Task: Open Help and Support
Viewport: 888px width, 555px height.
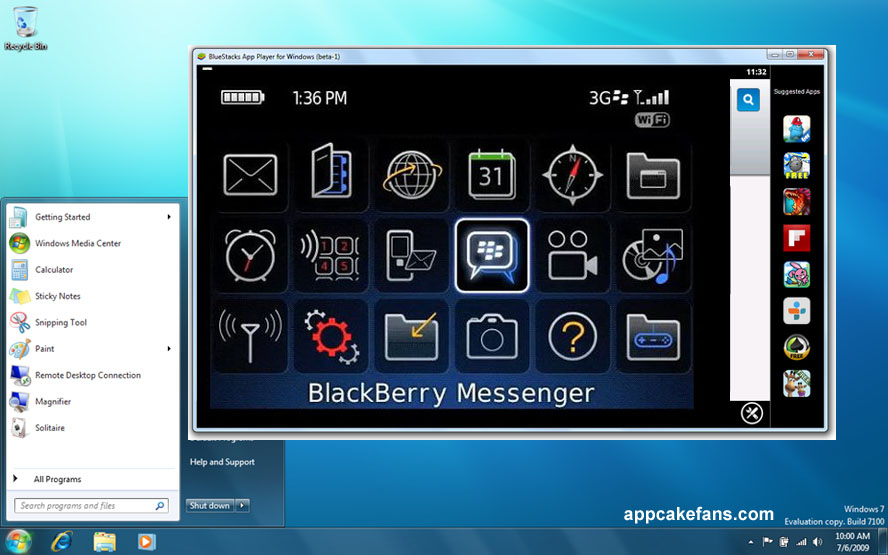Action: click(222, 462)
